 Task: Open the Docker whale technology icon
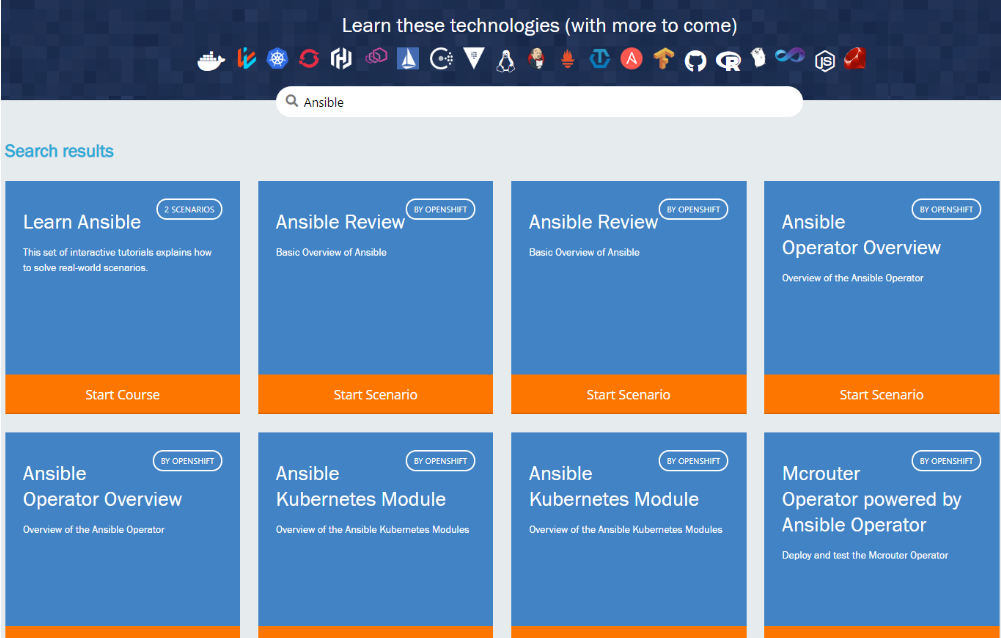click(211, 61)
